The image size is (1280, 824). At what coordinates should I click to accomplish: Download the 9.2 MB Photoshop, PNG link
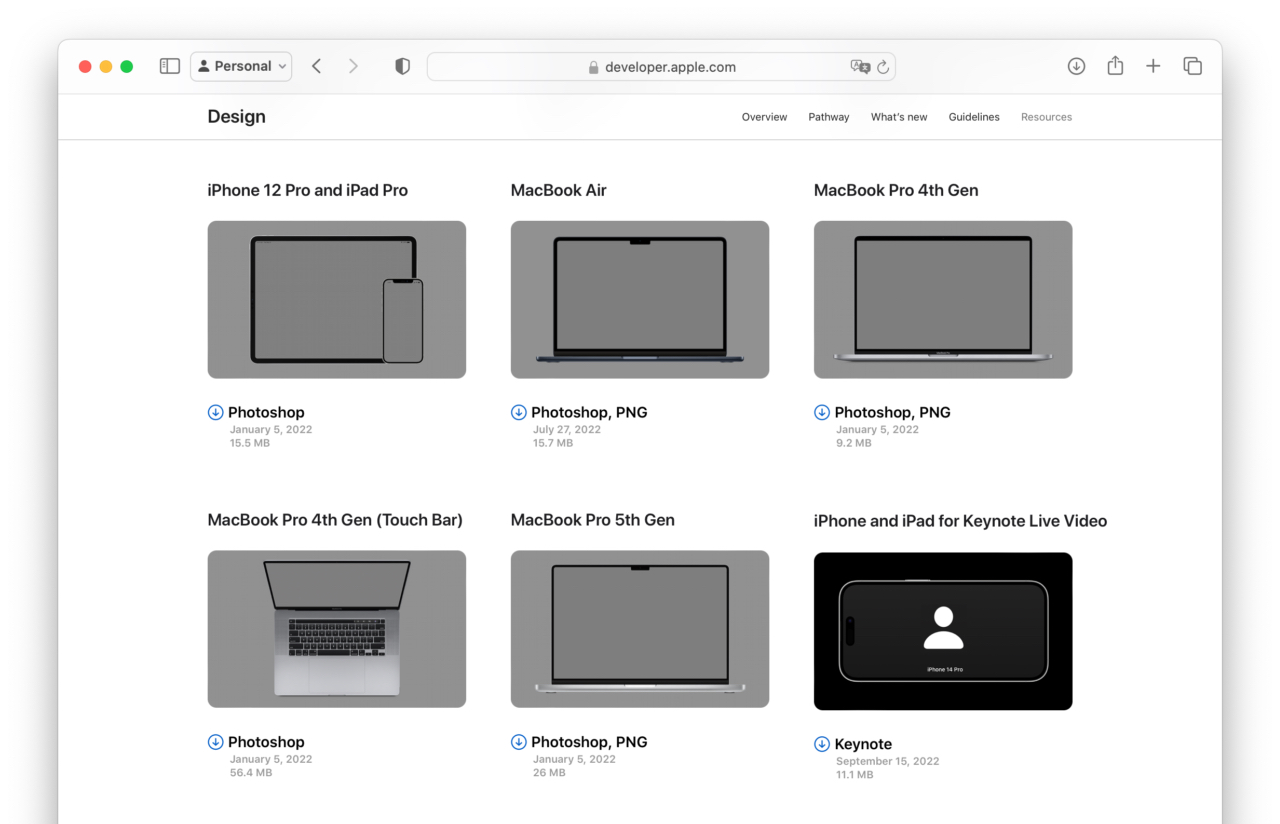(x=892, y=412)
